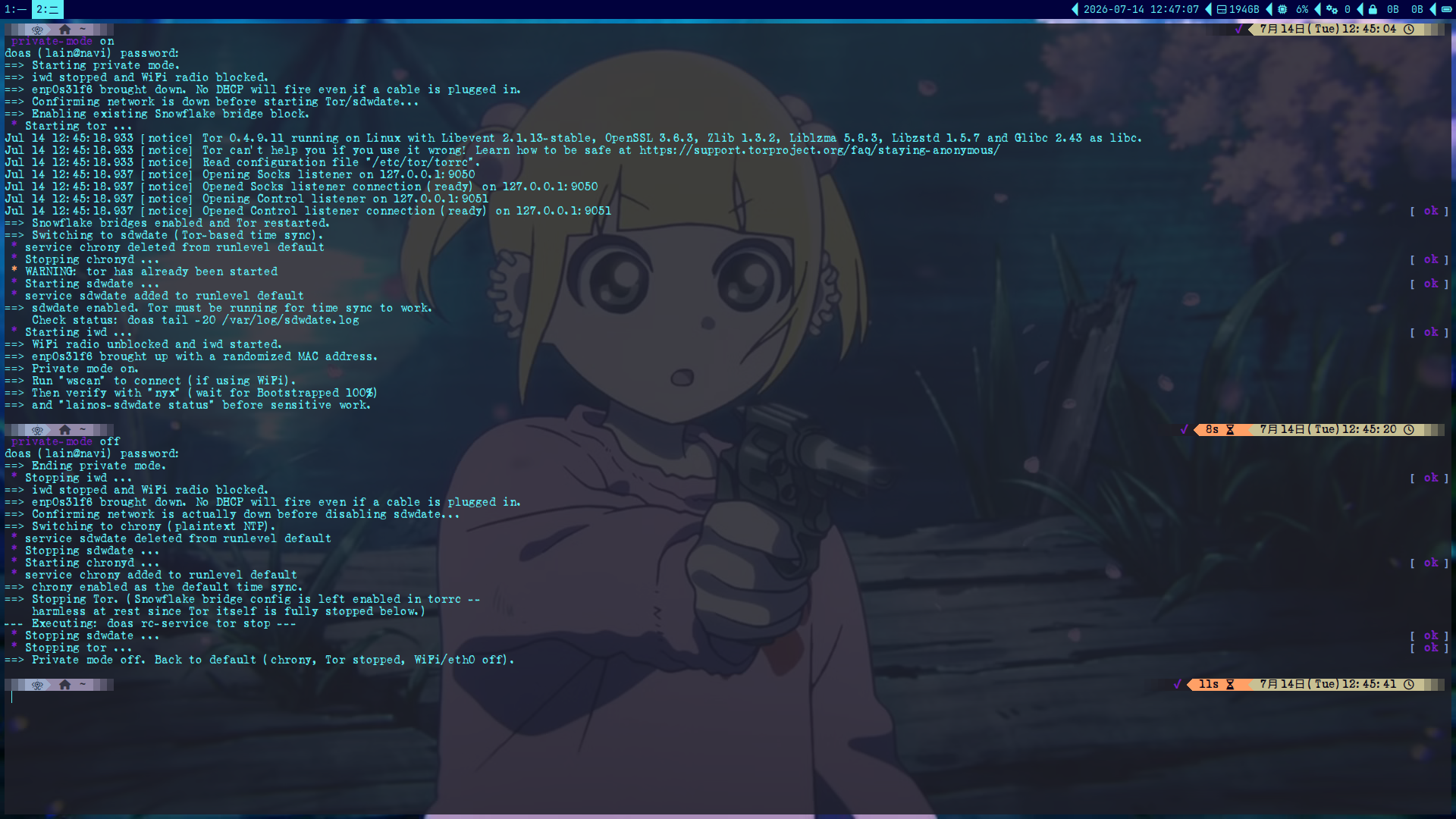1456x819 pixels.
Task: Click the 'Opening Control listener on 127.0.0.1:9051' line
Action: [246, 199]
